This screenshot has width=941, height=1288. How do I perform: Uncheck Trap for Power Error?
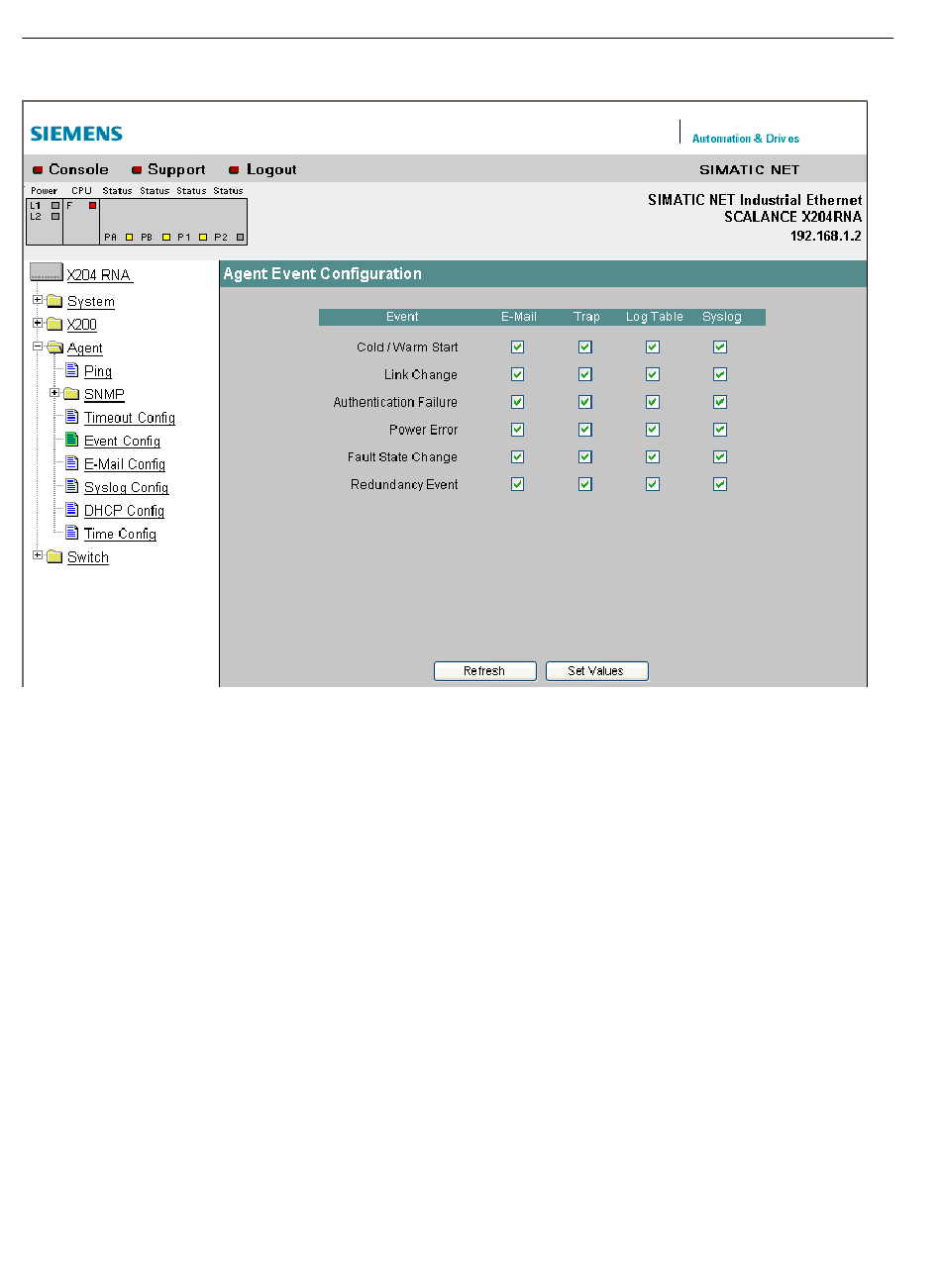click(x=585, y=430)
